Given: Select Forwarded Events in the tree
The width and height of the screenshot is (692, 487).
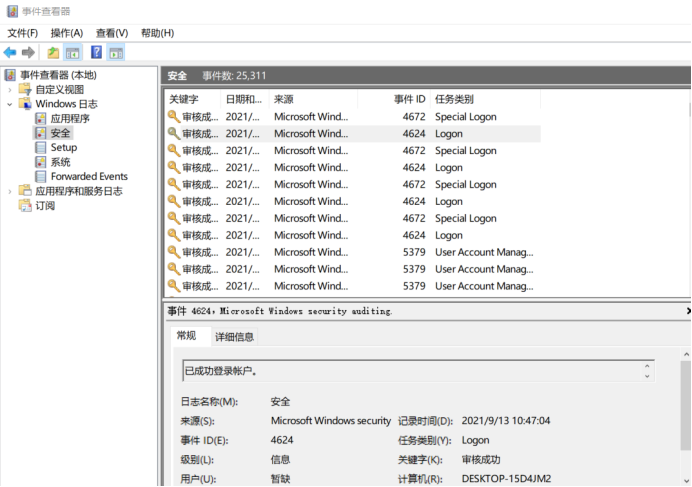Looking at the screenshot, I should 89,177.
